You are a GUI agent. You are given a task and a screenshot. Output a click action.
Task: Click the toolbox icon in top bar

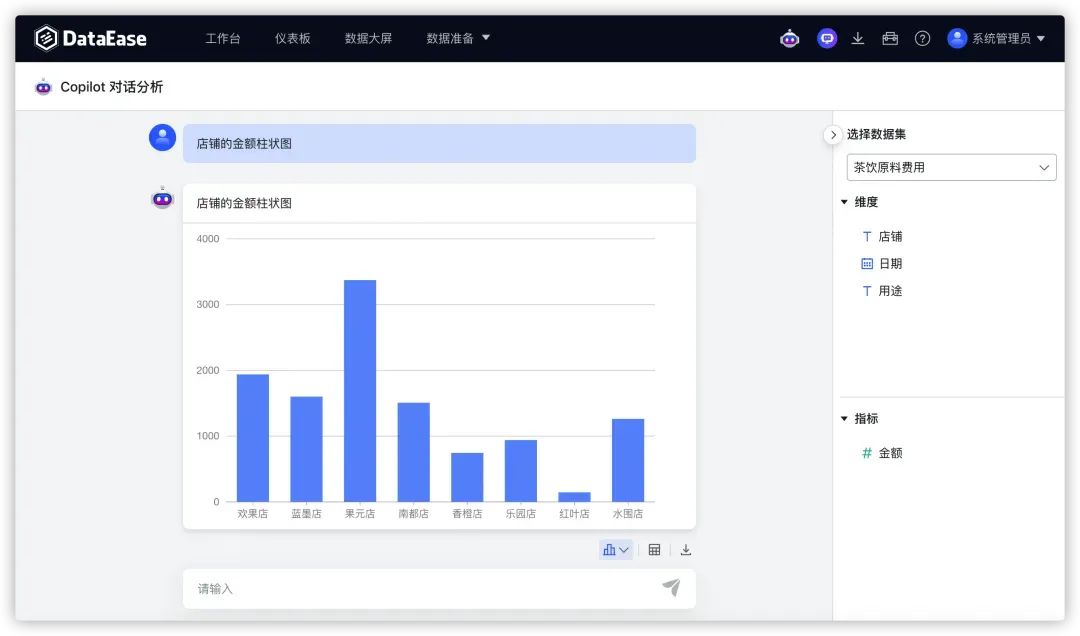890,39
